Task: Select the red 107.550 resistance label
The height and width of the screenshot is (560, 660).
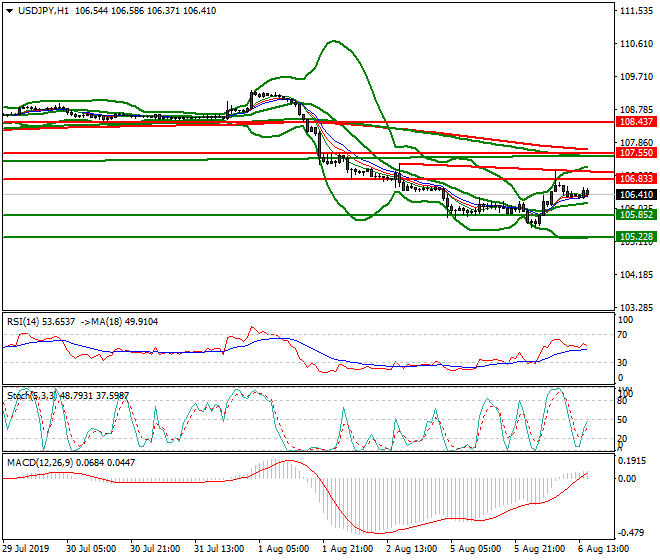Action: [x=636, y=154]
